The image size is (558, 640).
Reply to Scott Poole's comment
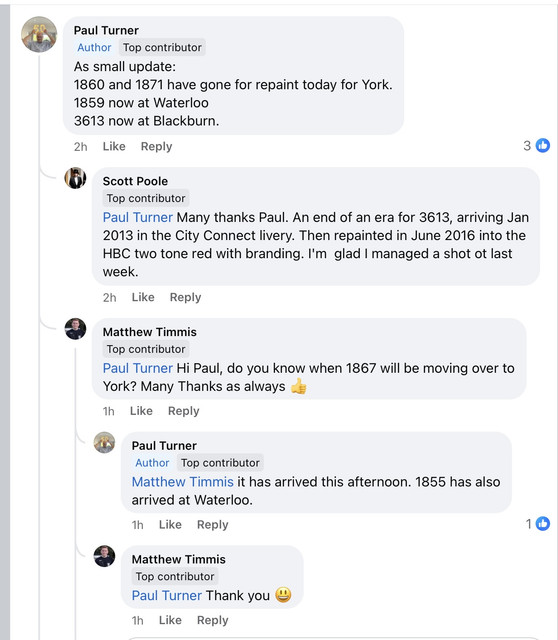pyautogui.click(x=185, y=297)
